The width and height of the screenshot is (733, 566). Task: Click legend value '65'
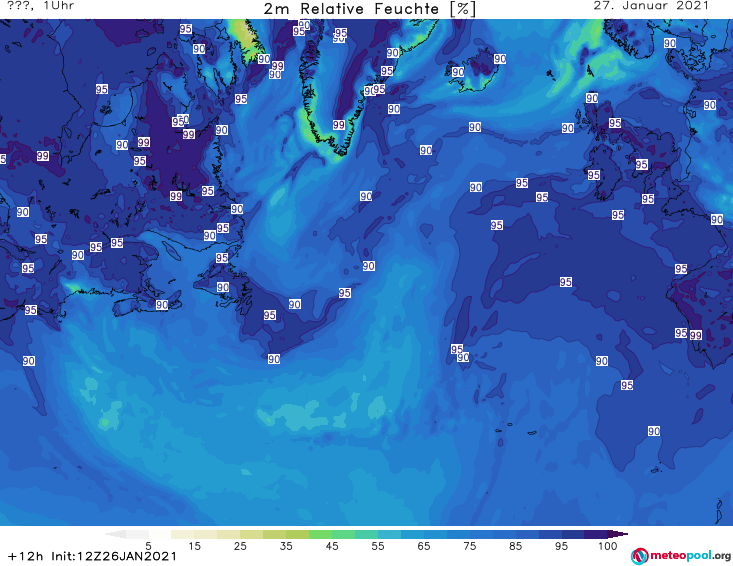(x=424, y=546)
